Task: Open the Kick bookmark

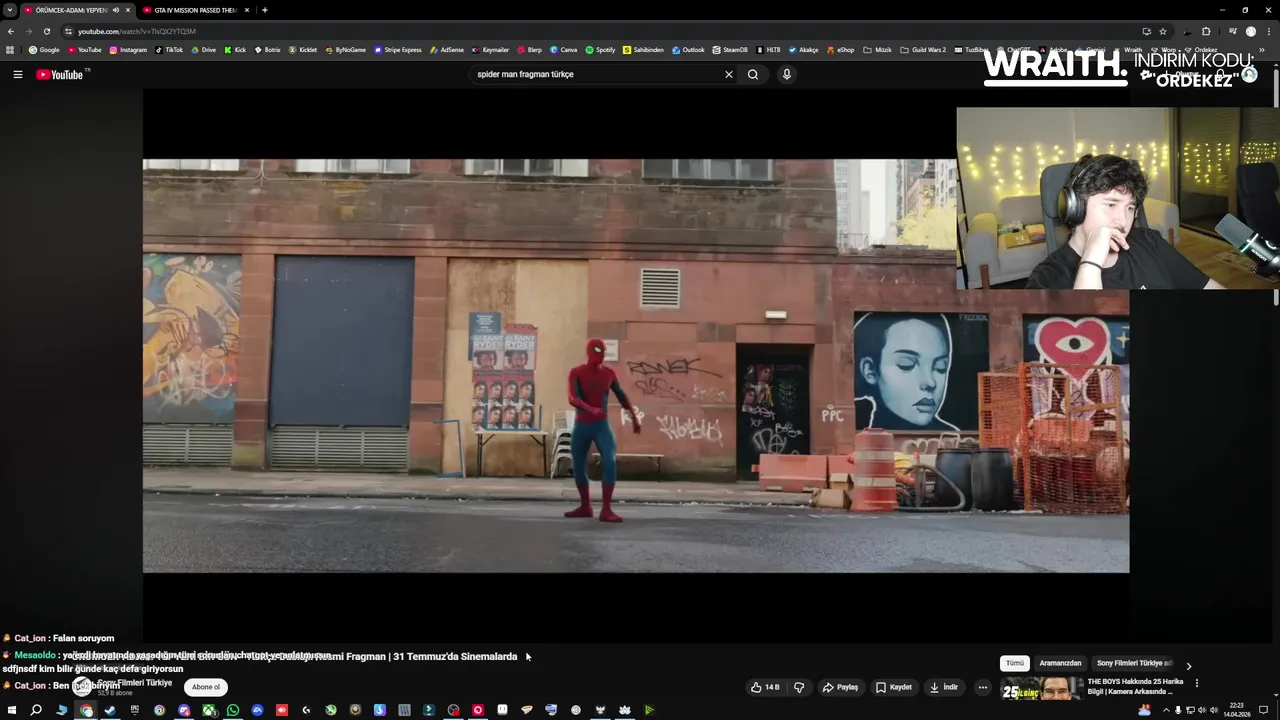Action: (235, 50)
